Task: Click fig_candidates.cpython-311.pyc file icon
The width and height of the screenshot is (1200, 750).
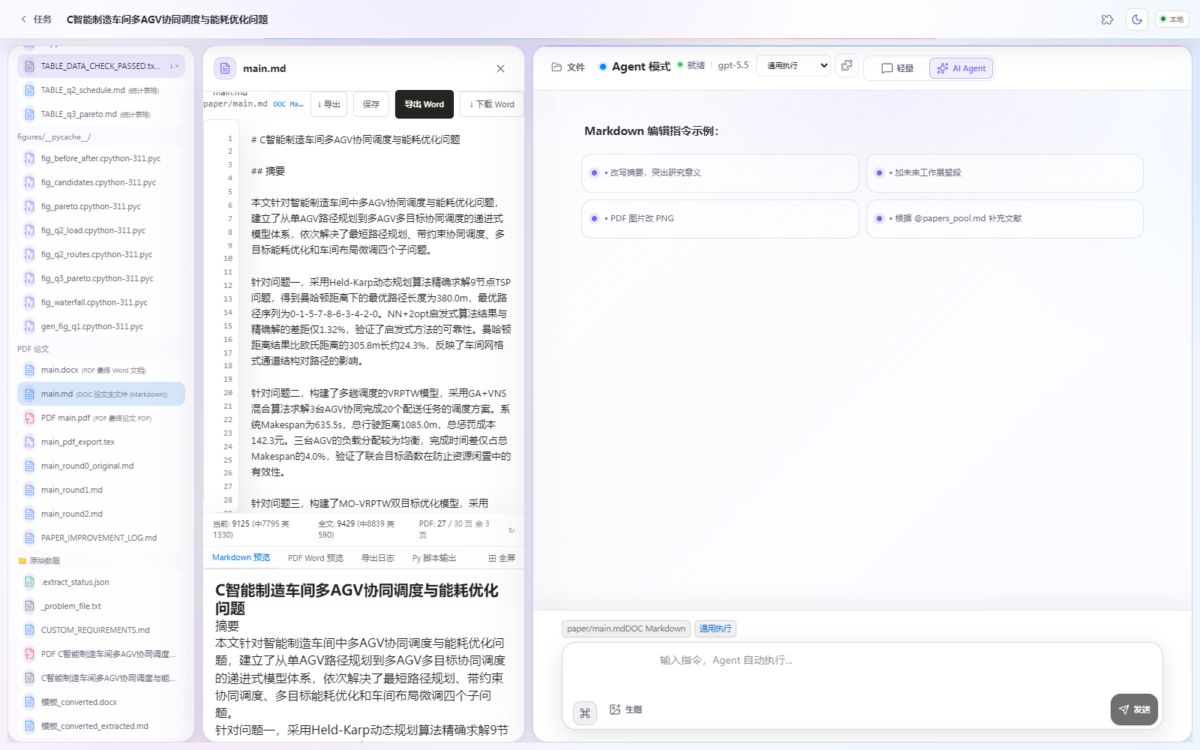Action: (x=29, y=182)
